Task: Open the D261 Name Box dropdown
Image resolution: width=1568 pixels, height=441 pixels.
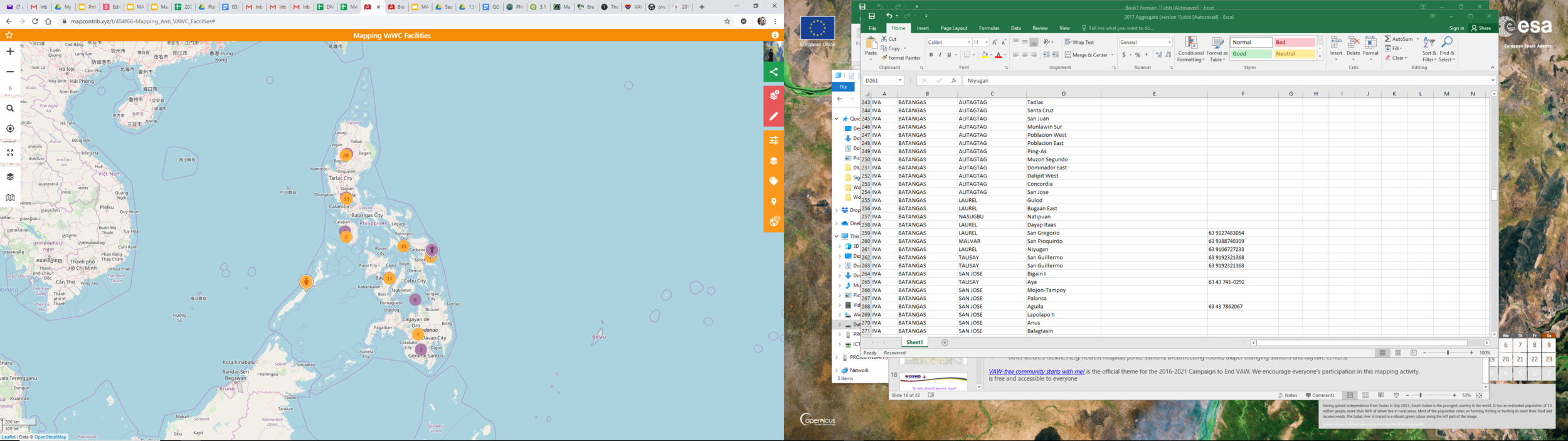Action: pyautogui.click(x=899, y=80)
